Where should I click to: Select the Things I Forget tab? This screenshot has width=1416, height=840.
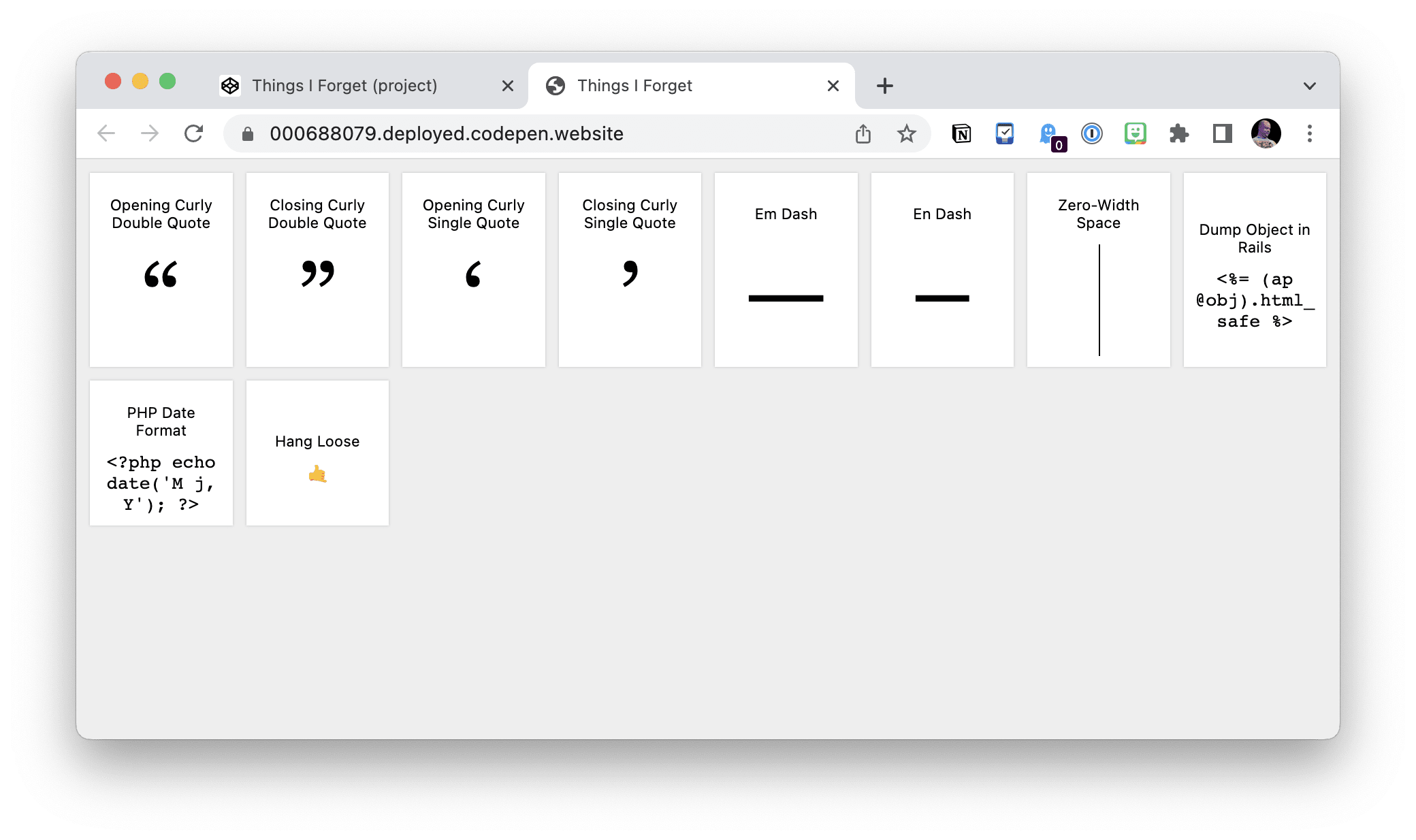click(x=692, y=86)
